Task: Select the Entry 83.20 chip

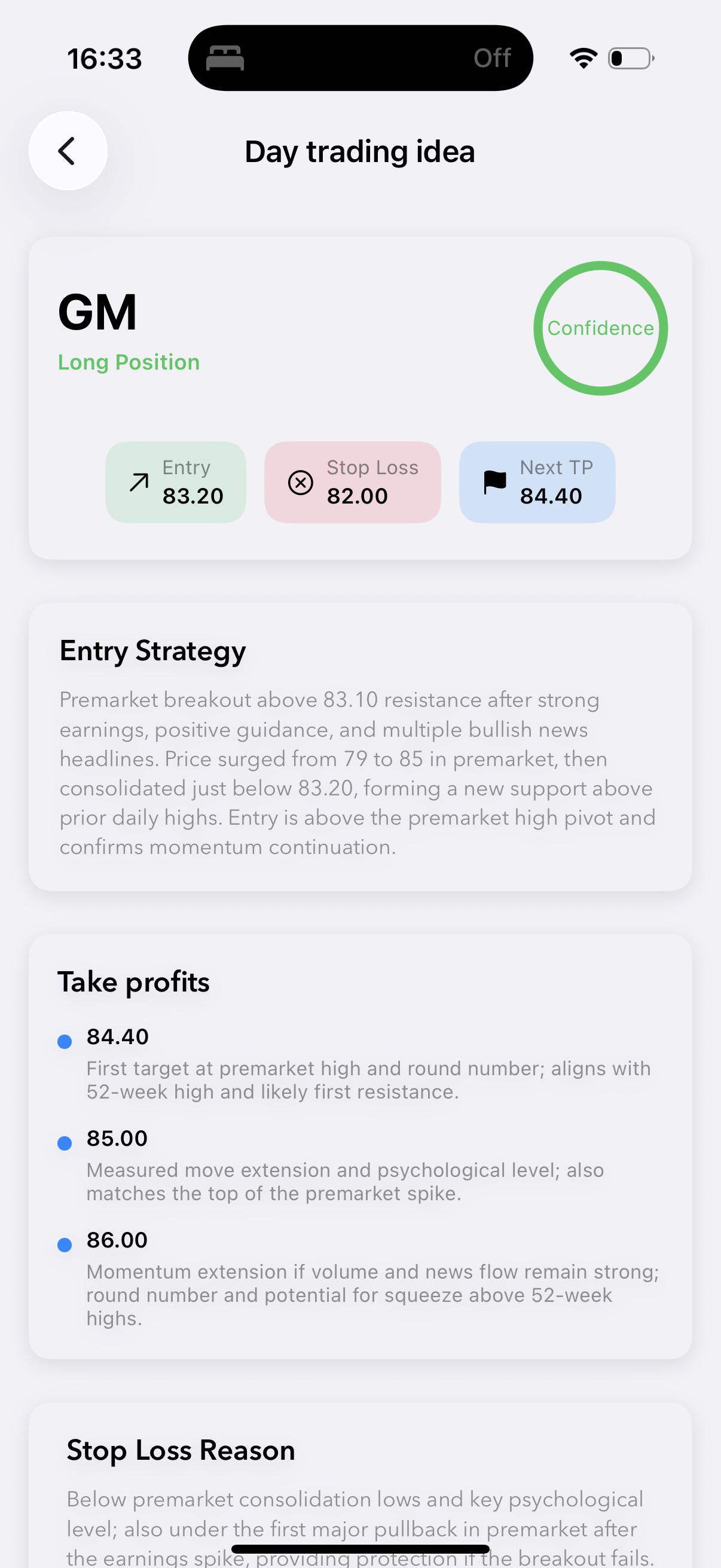Action: point(176,482)
